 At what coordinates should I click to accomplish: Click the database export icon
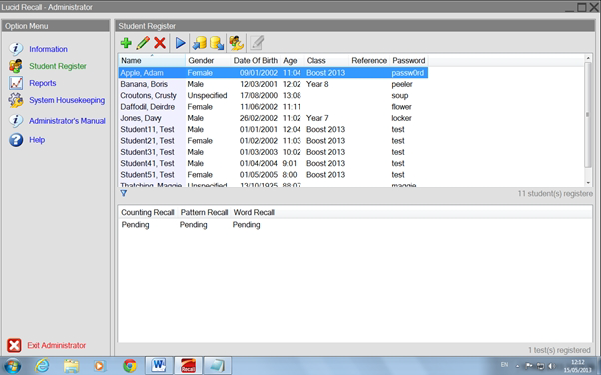point(217,43)
